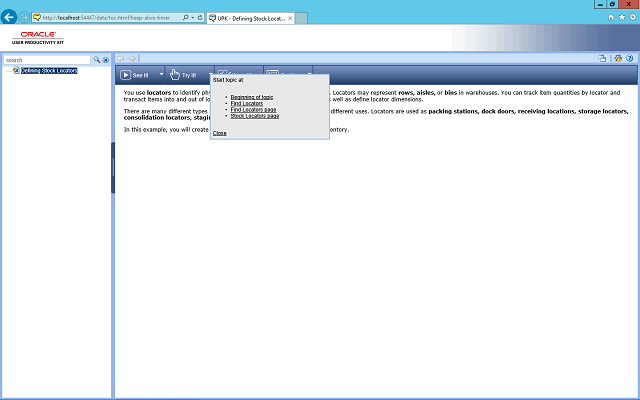
Task: Click the share link icon in the UPK toolbar
Action: pos(602,58)
